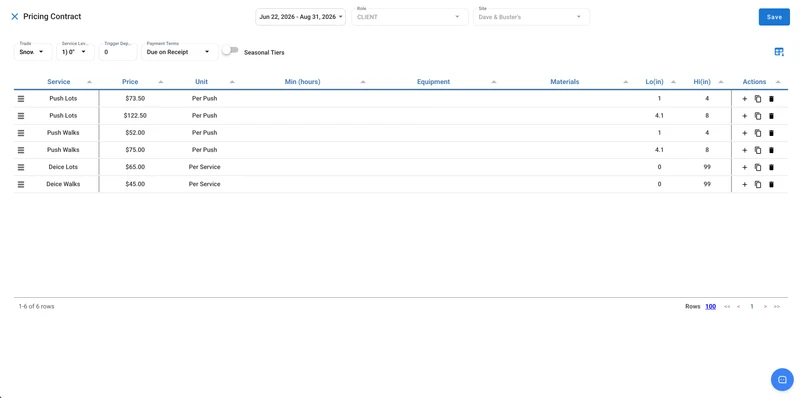Viewport: 800px width, 398px height.
Task: Click drag handle of Push Walks $52.00 row
Action: click(21, 133)
